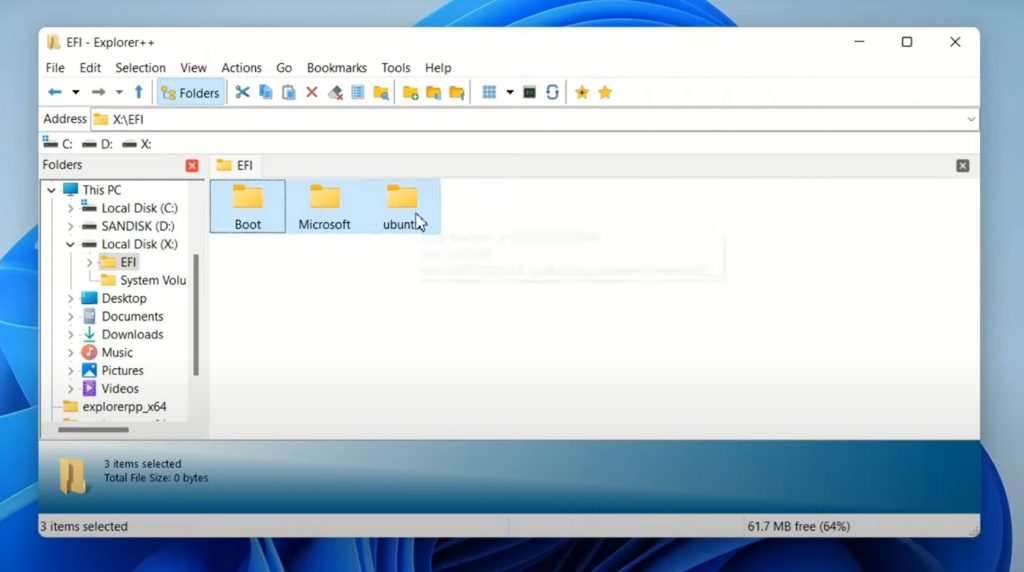Click the folder tree vertical scrollbar

(x=195, y=315)
